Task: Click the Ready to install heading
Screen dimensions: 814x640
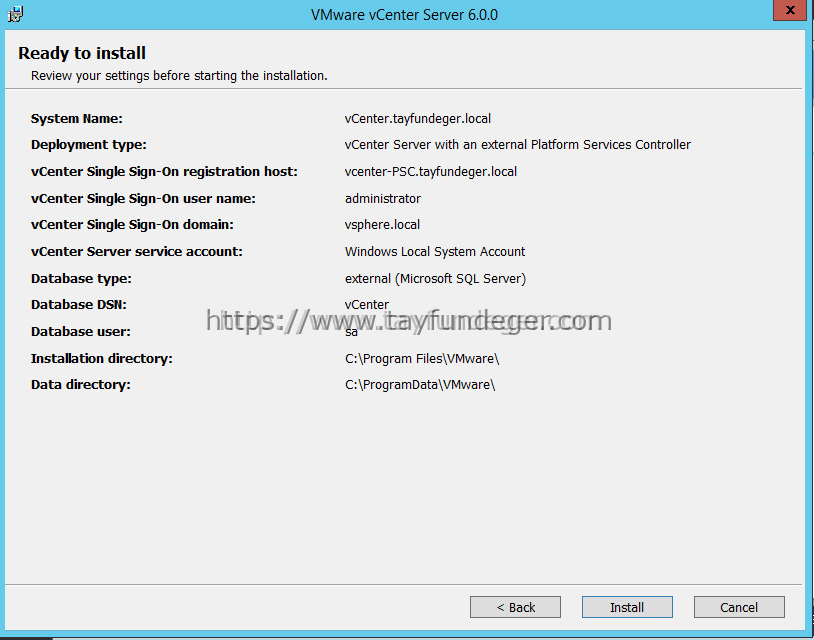Action: [82, 53]
